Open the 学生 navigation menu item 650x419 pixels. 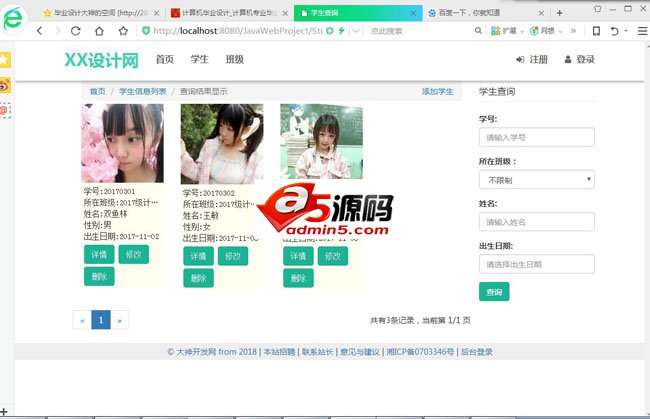click(199, 59)
